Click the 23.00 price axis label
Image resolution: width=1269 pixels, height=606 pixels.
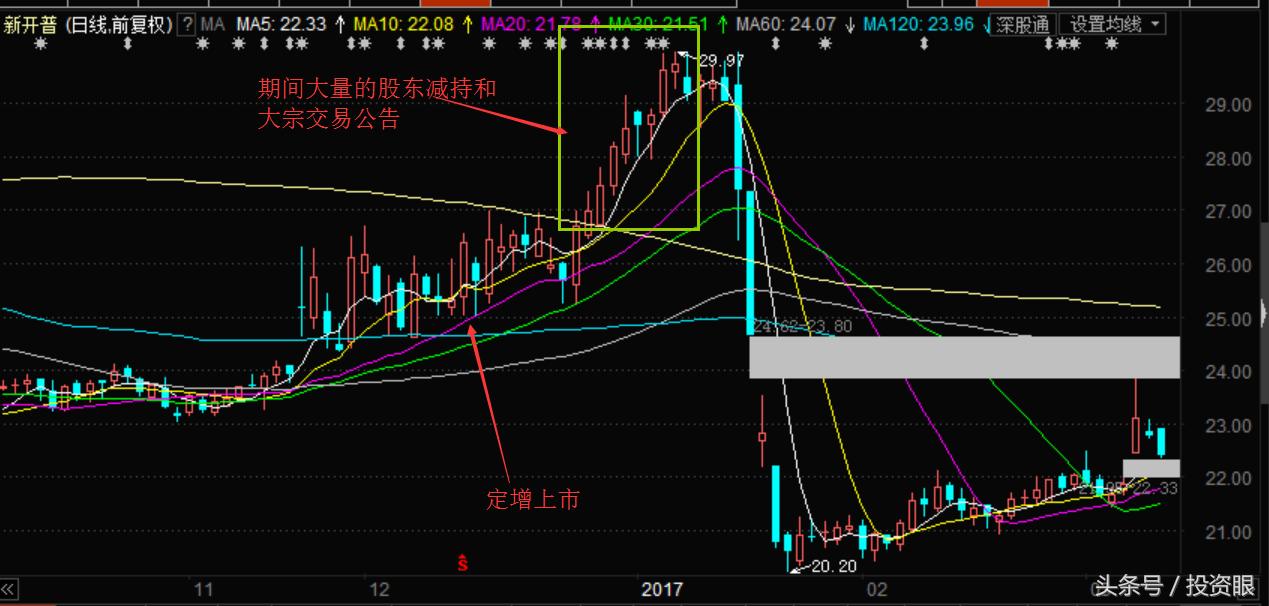[x=1227, y=426]
